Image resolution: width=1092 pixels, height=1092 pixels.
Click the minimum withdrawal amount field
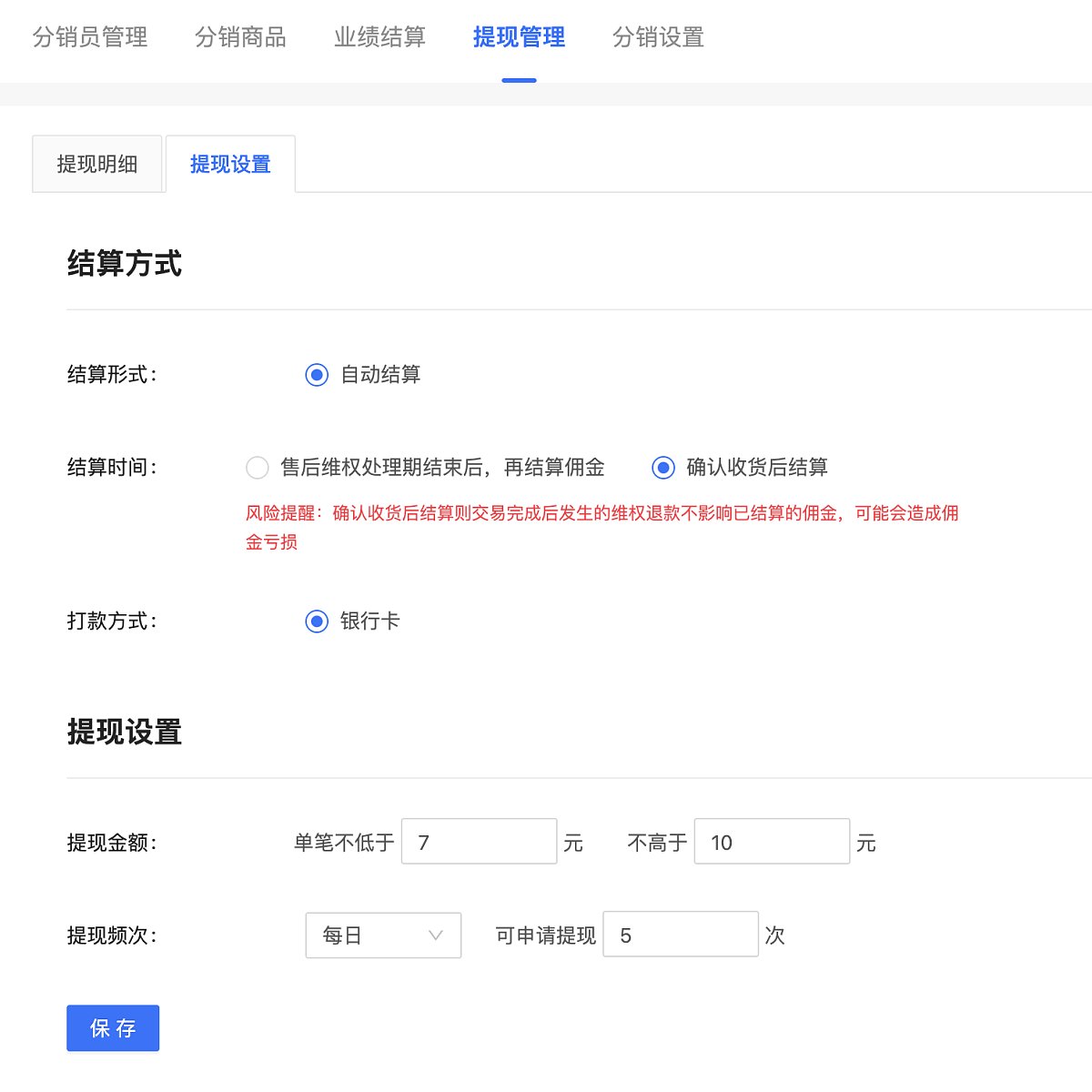click(479, 842)
